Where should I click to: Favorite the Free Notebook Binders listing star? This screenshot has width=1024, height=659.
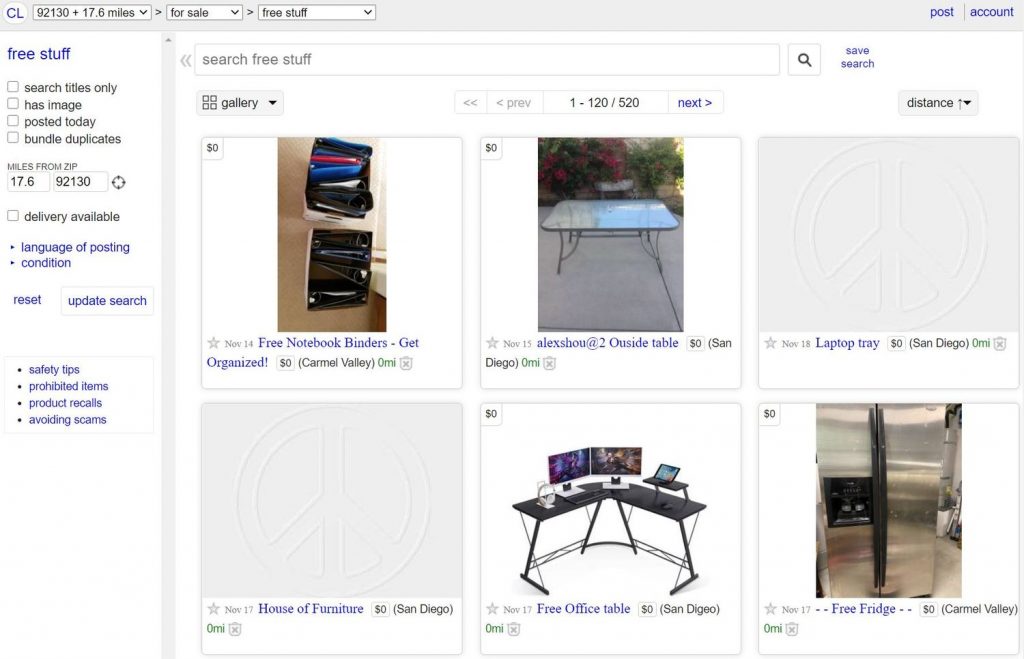click(x=214, y=343)
